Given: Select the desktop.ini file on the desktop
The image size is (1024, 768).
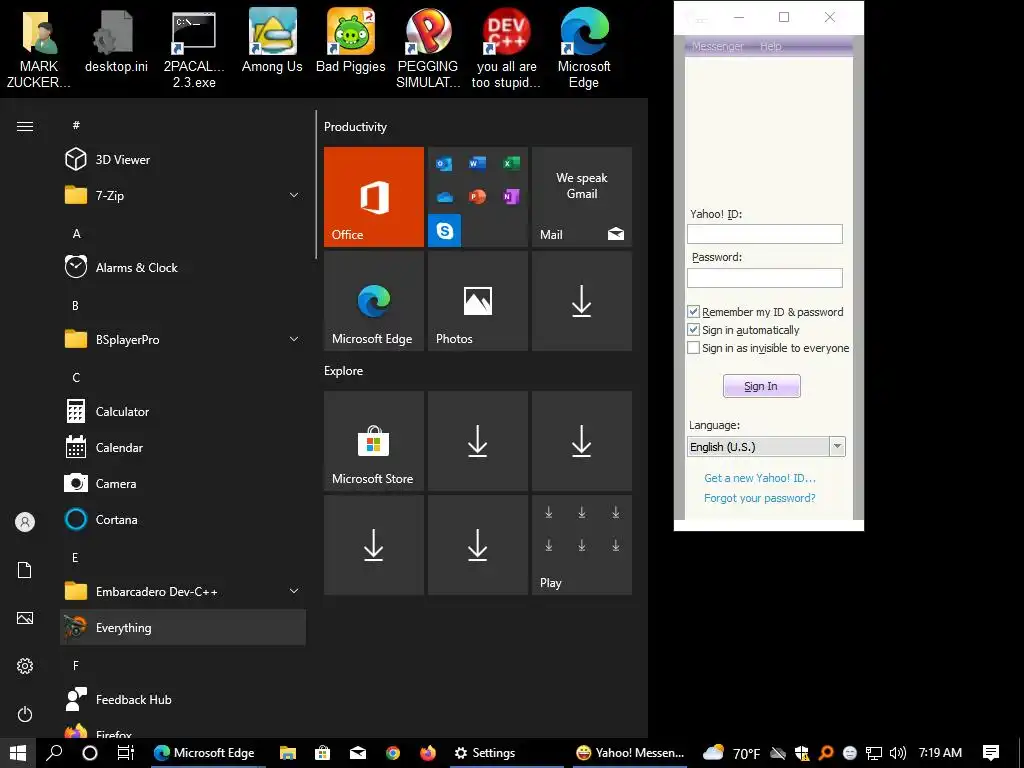Looking at the screenshot, I should 116,41.
